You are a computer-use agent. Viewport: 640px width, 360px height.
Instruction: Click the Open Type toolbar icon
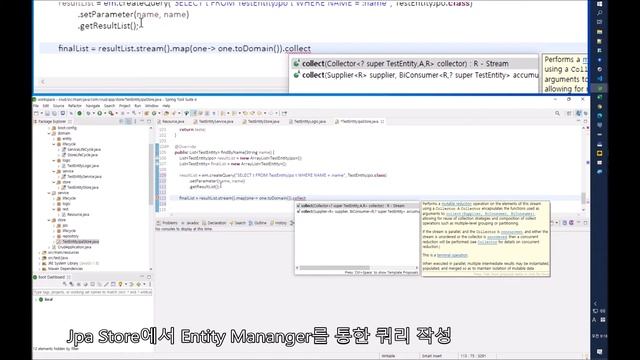point(167,113)
